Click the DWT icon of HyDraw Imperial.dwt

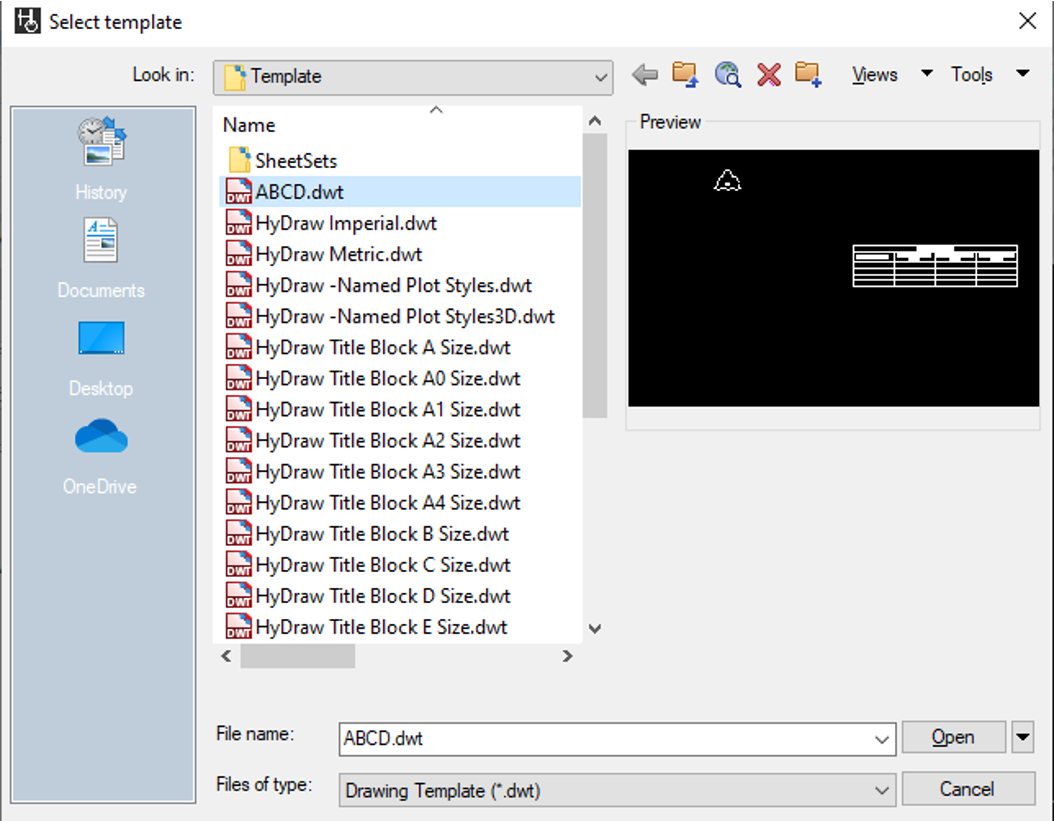[x=239, y=223]
